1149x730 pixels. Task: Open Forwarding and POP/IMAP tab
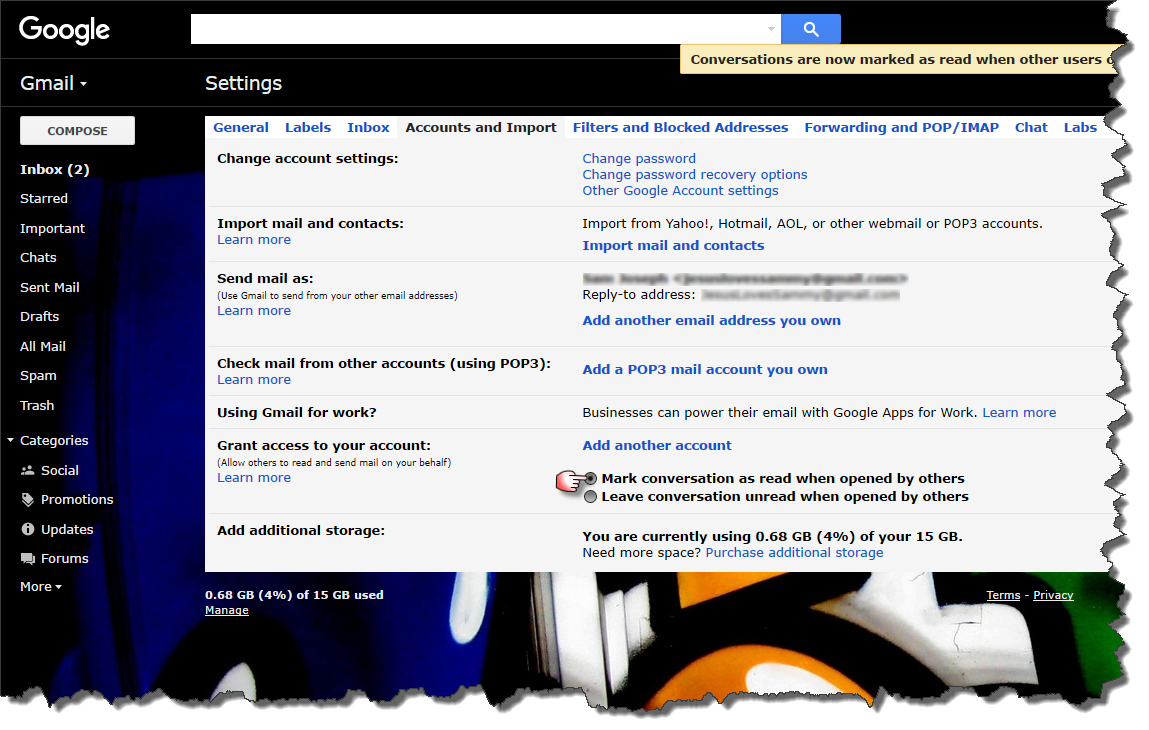click(x=901, y=128)
